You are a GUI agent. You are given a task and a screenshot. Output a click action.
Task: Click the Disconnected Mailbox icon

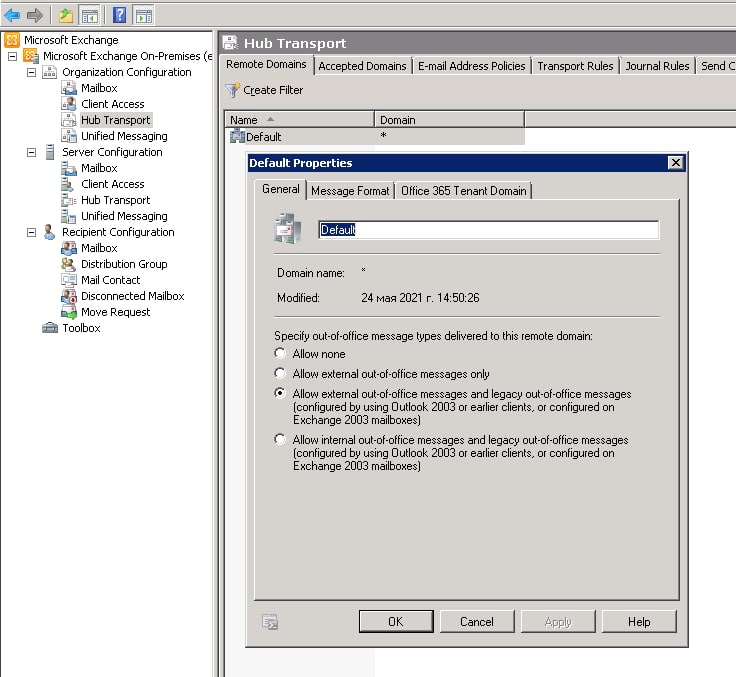point(69,296)
